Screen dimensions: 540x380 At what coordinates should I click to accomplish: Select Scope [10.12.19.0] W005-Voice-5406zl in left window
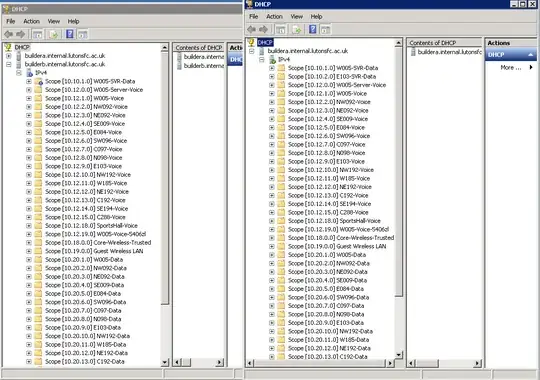95,234
